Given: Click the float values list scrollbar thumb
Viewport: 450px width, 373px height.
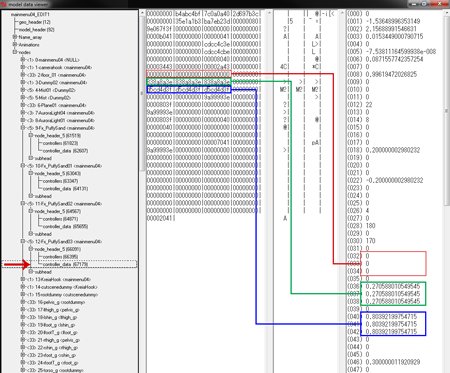Looking at the screenshot, I should [x=446, y=110].
